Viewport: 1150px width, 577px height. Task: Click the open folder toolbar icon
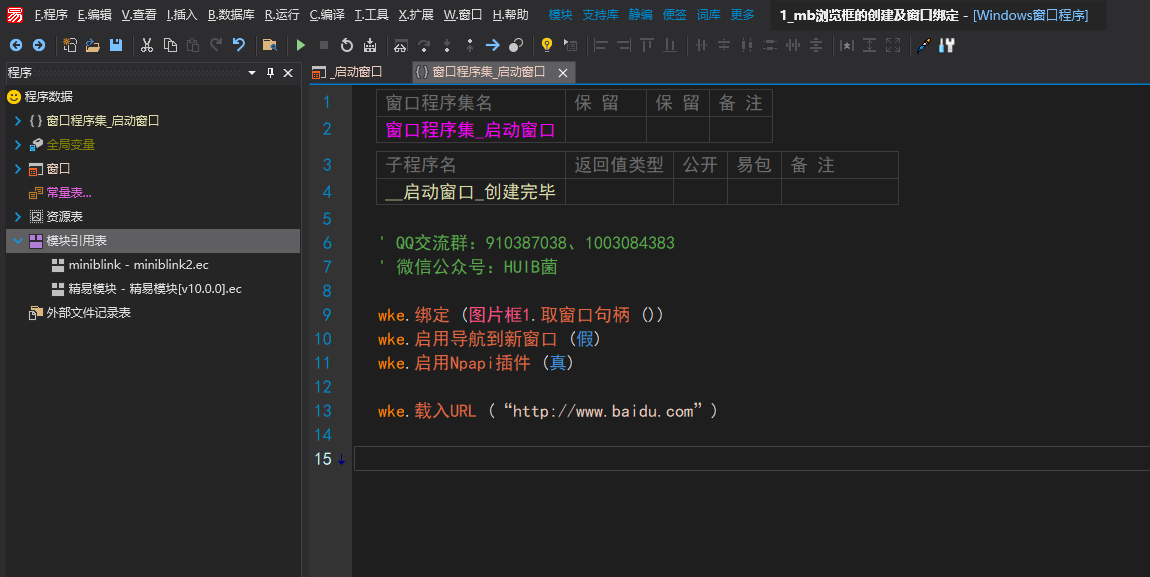click(93, 45)
